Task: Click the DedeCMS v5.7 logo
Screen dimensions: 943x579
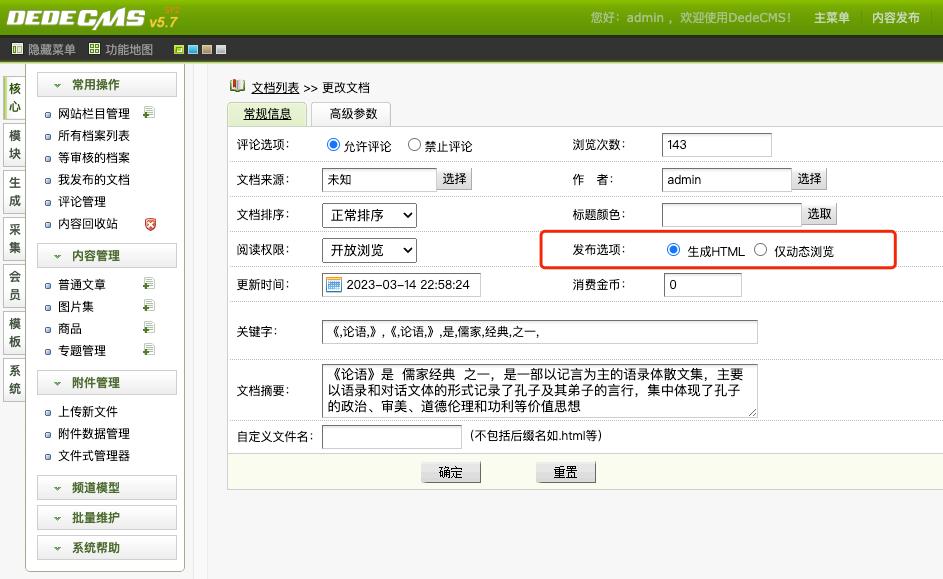Action: coord(93,18)
